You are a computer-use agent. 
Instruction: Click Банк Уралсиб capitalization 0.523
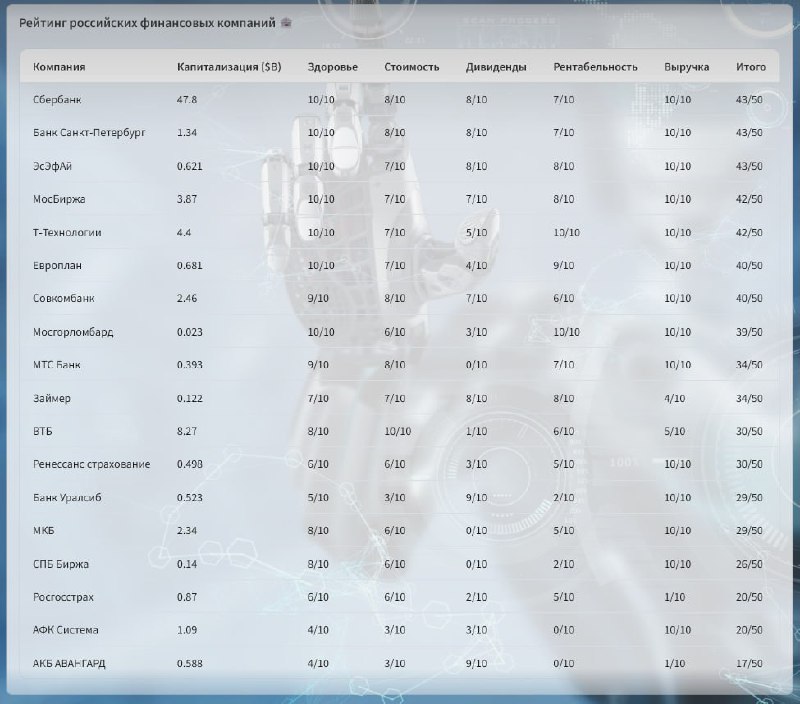pos(190,497)
